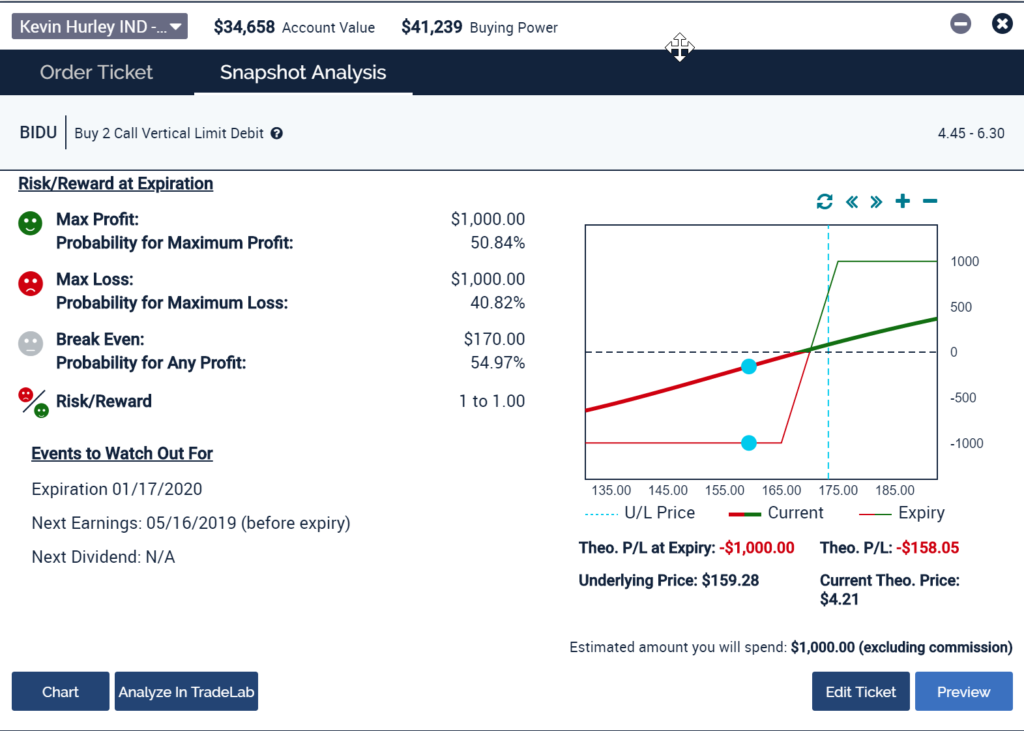The height and width of the screenshot is (731, 1024).
Task: Click the Preview button
Action: click(963, 692)
